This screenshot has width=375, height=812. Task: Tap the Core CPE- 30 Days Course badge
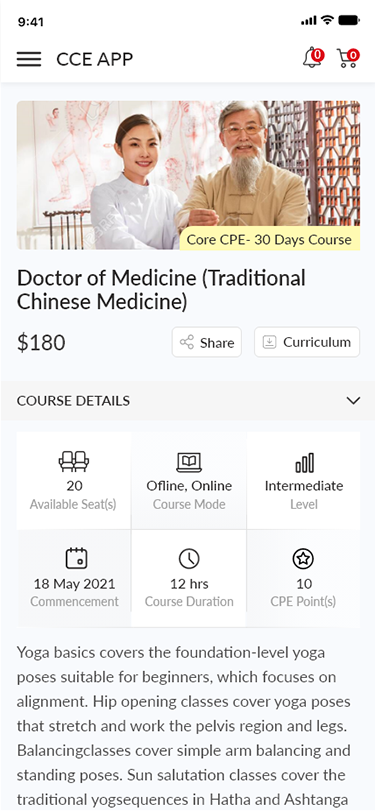tap(269, 240)
